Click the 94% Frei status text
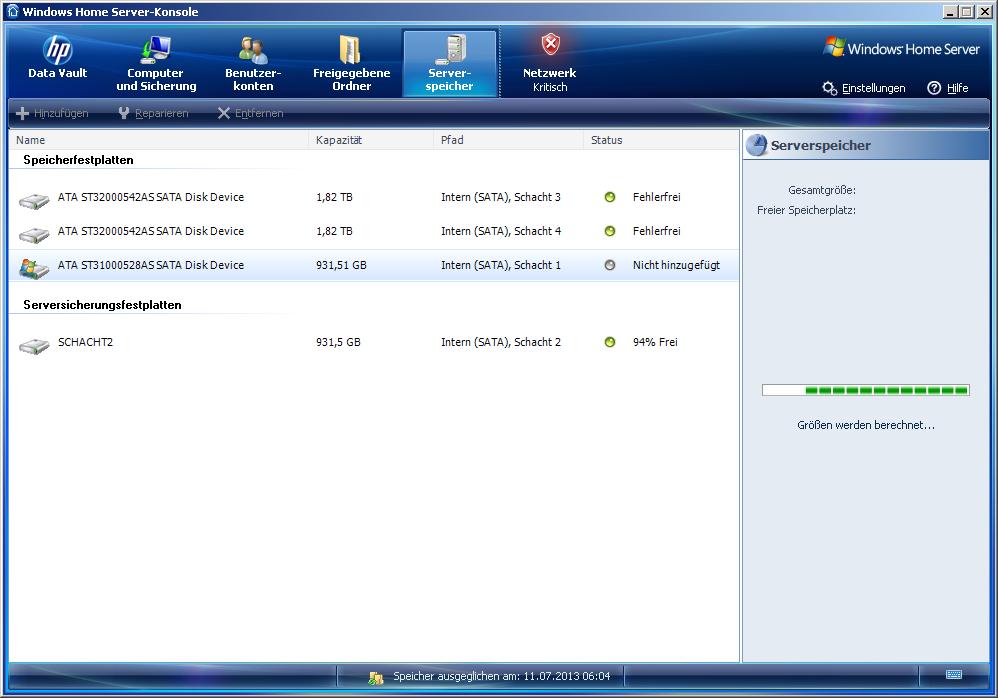998x698 pixels. coord(655,342)
